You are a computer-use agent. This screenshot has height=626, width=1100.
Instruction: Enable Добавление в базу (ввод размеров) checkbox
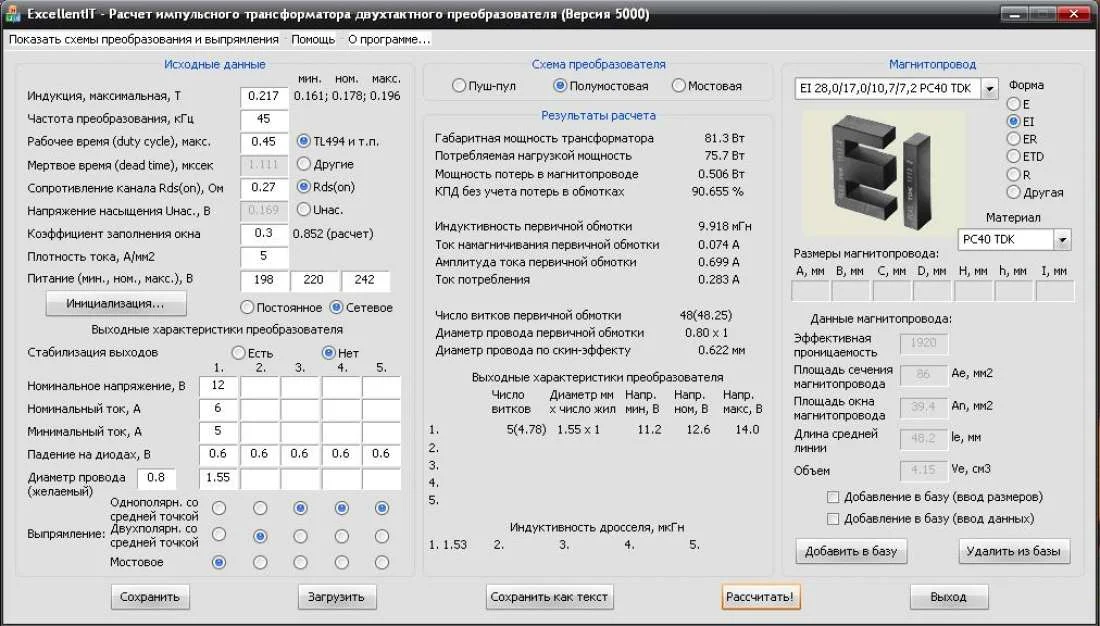coord(833,497)
